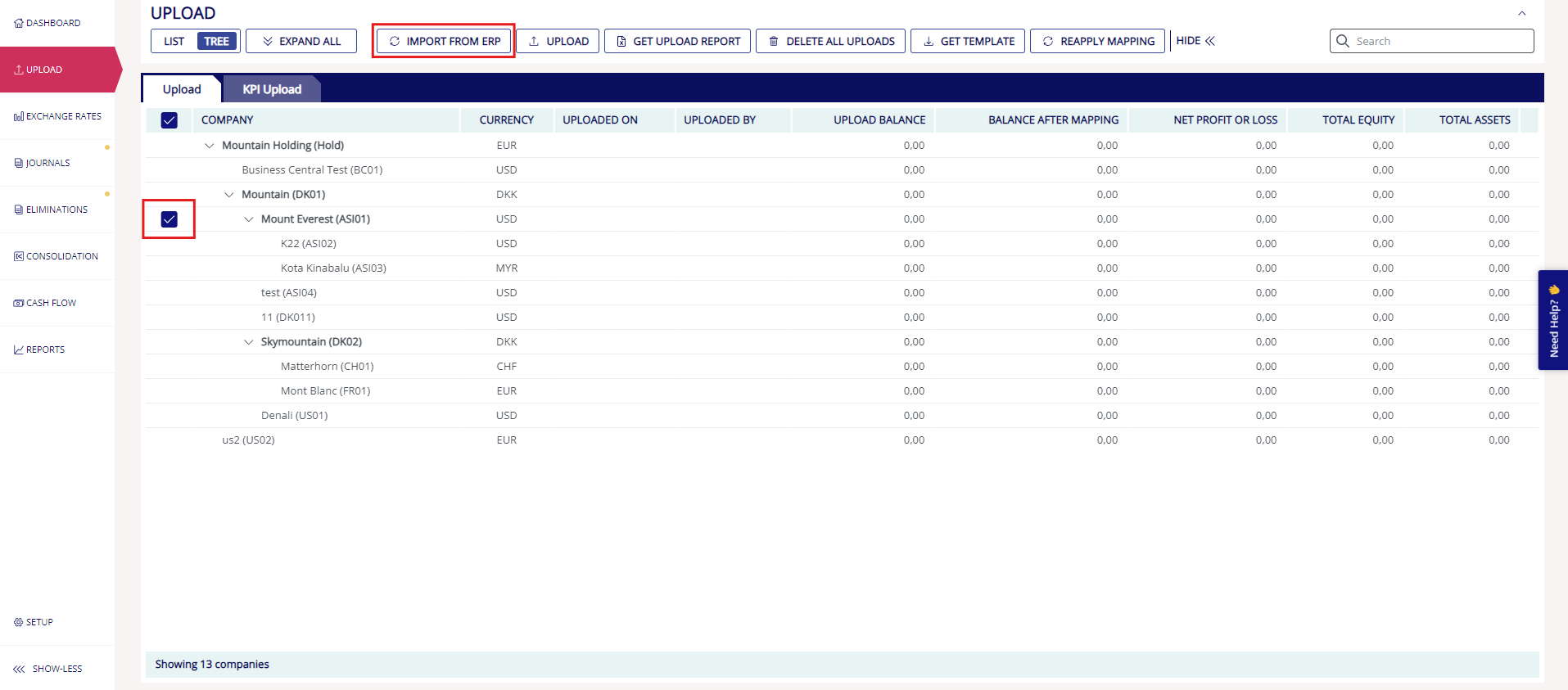Switch to Tree view
Viewport: 1568px width, 690px height.
pyautogui.click(x=217, y=41)
